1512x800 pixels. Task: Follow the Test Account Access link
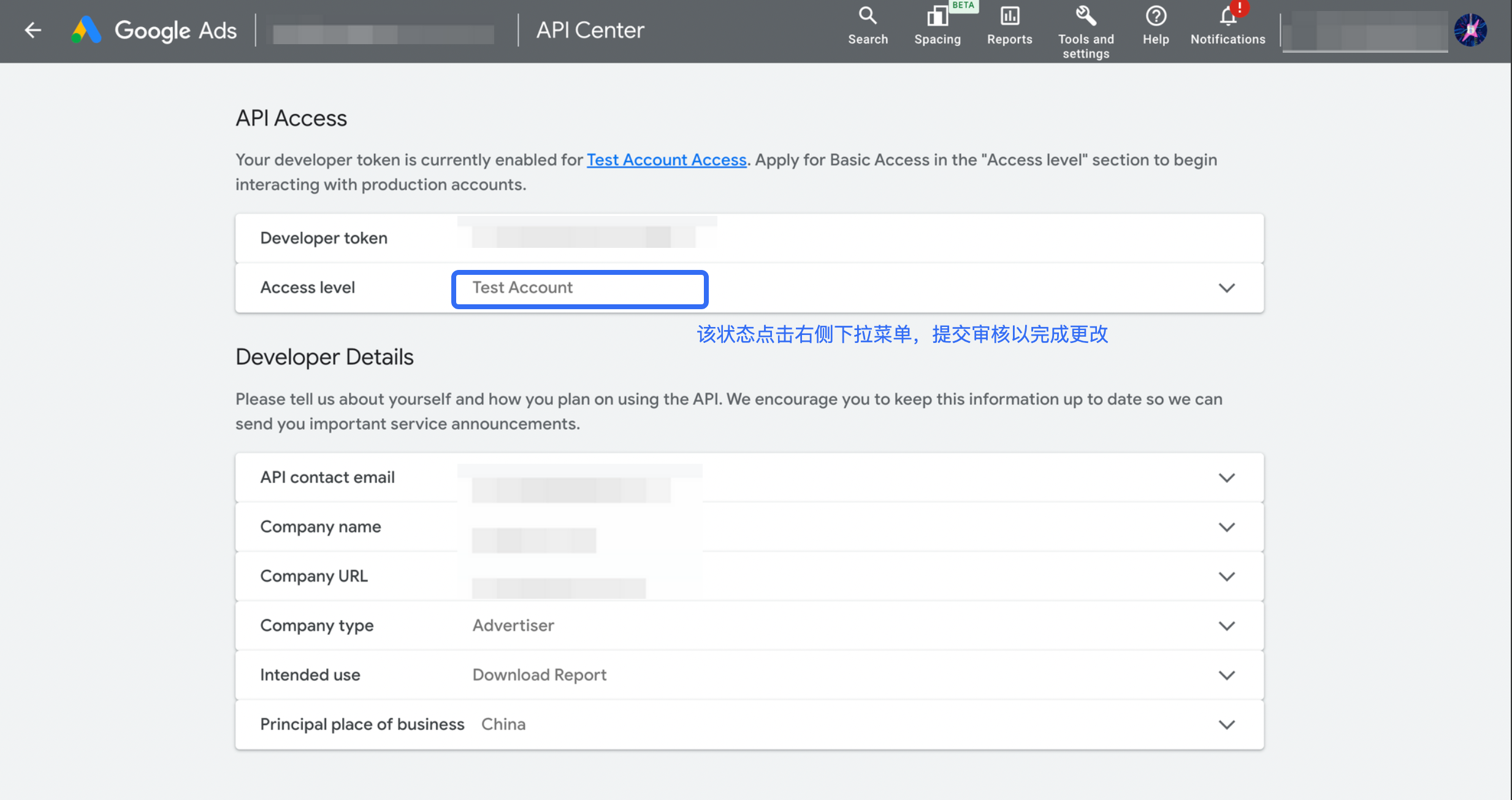coord(666,160)
